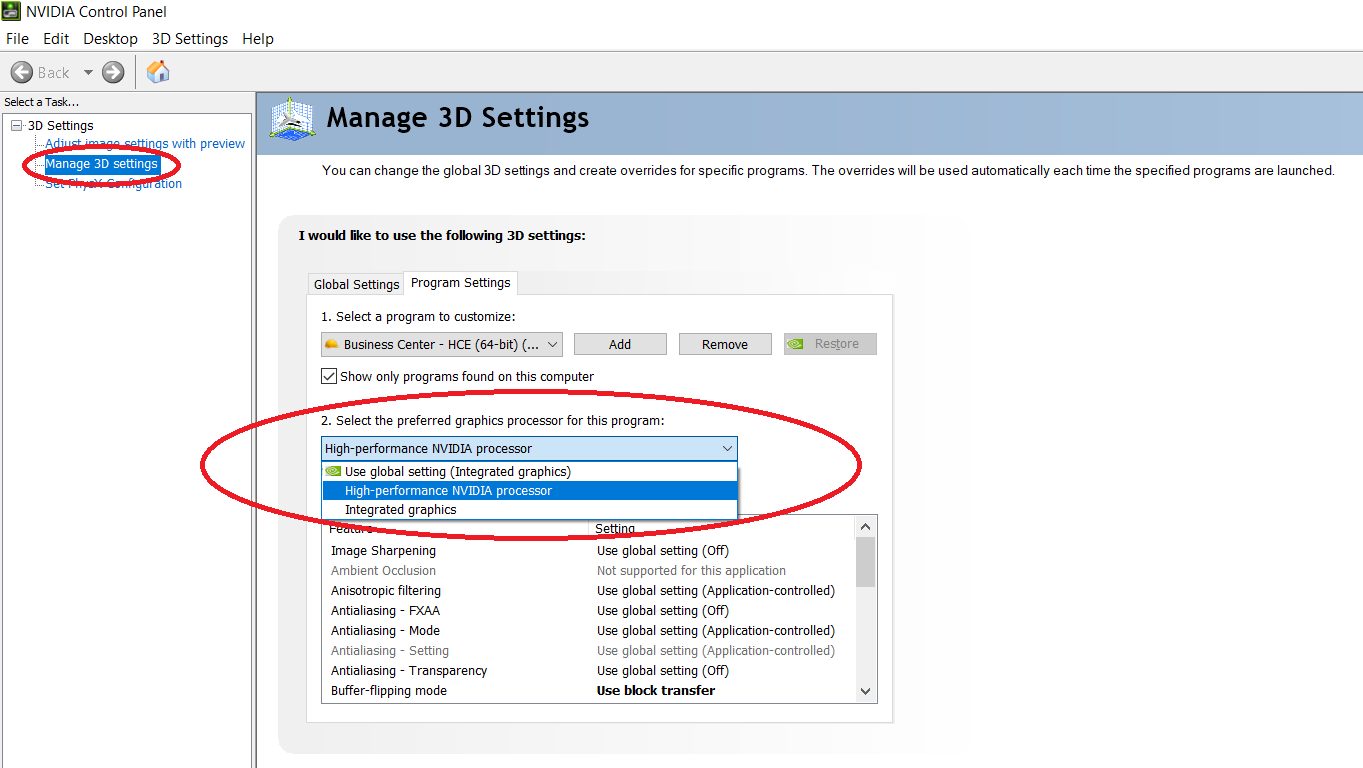Collapse the 3D Settings tree node
The width and height of the screenshot is (1363, 768).
(x=16, y=125)
